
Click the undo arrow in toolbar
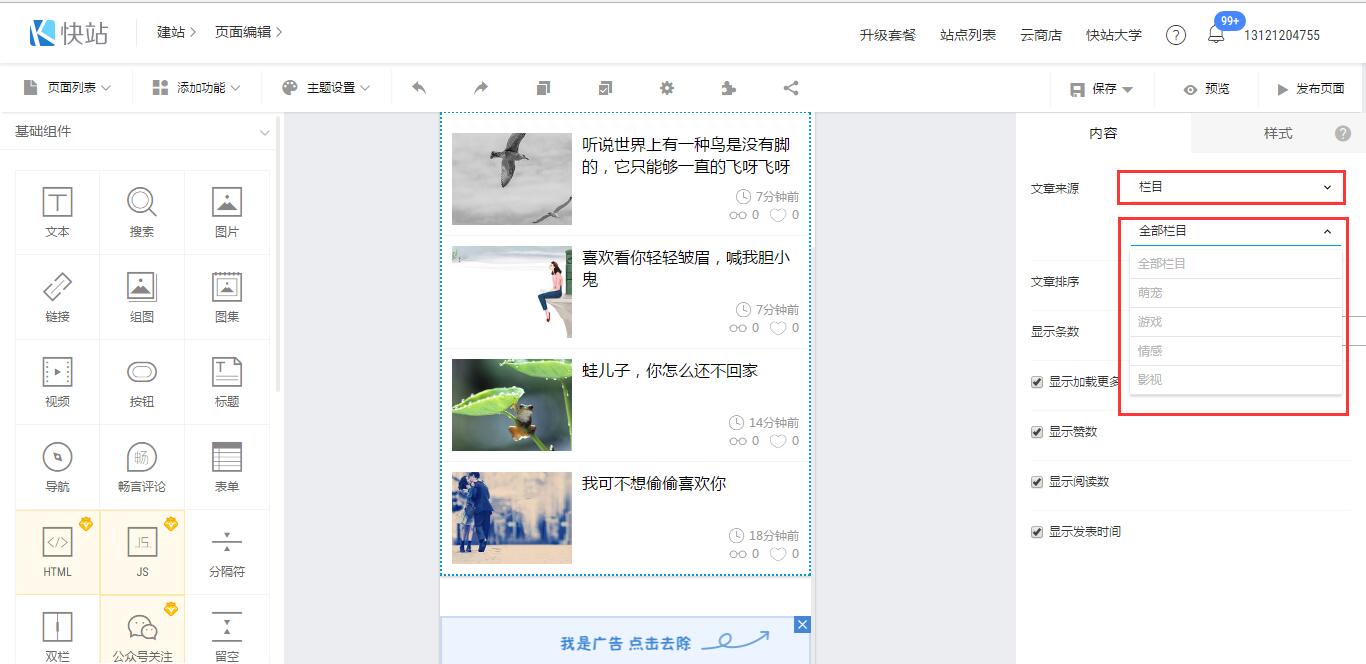(419, 88)
